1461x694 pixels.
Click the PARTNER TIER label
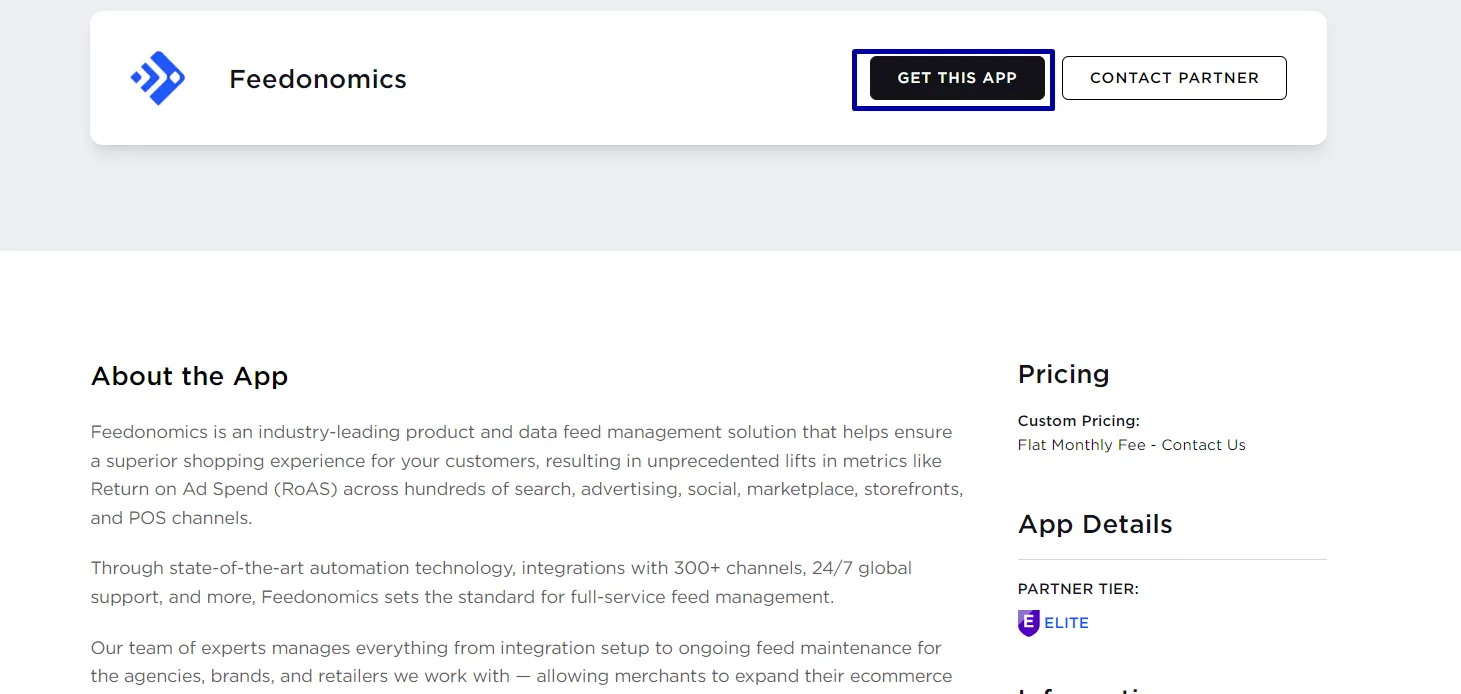(1078, 589)
